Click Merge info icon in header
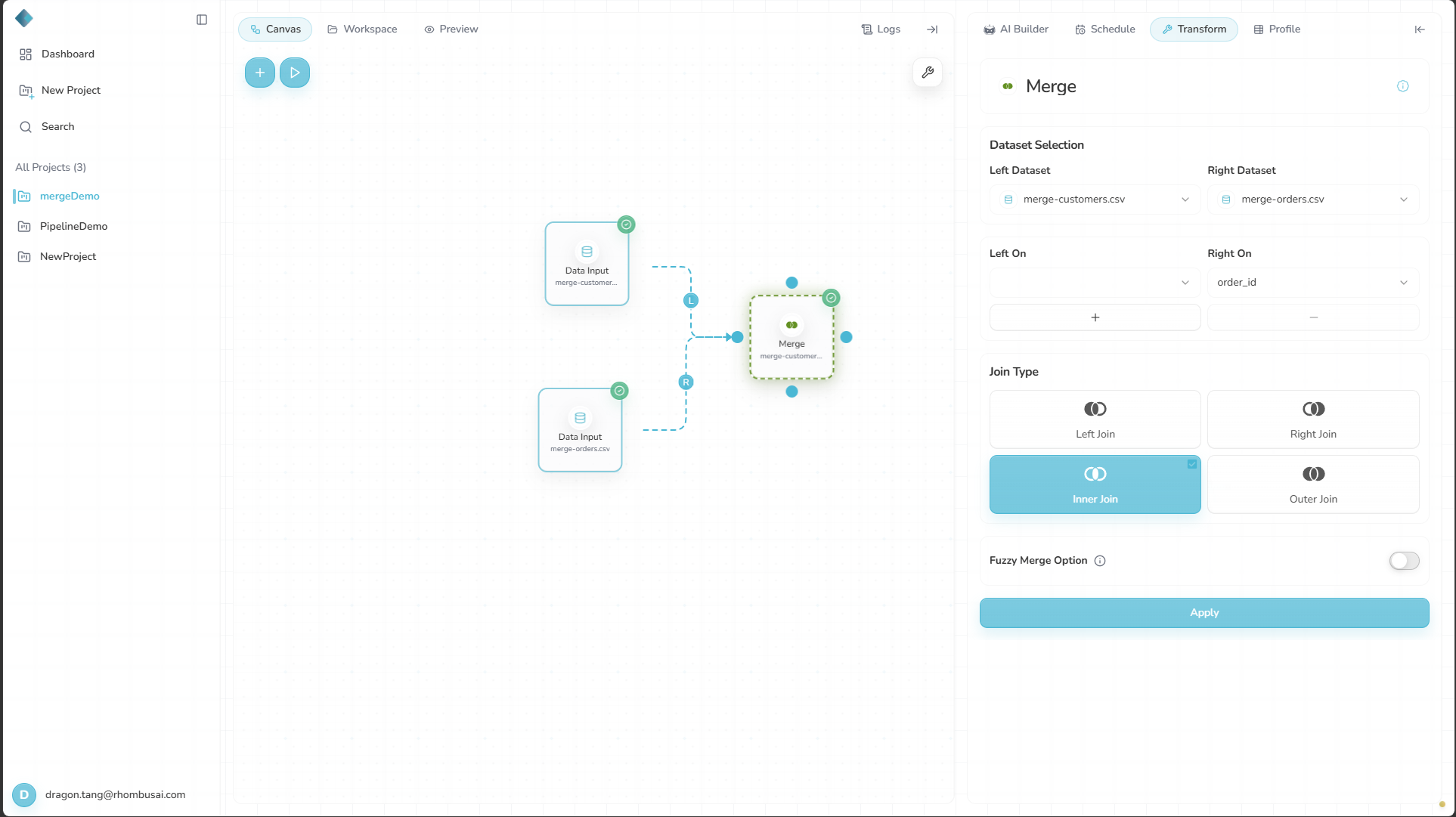Screen dimensions: 1456x817 pyautogui.click(x=1403, y=86)
